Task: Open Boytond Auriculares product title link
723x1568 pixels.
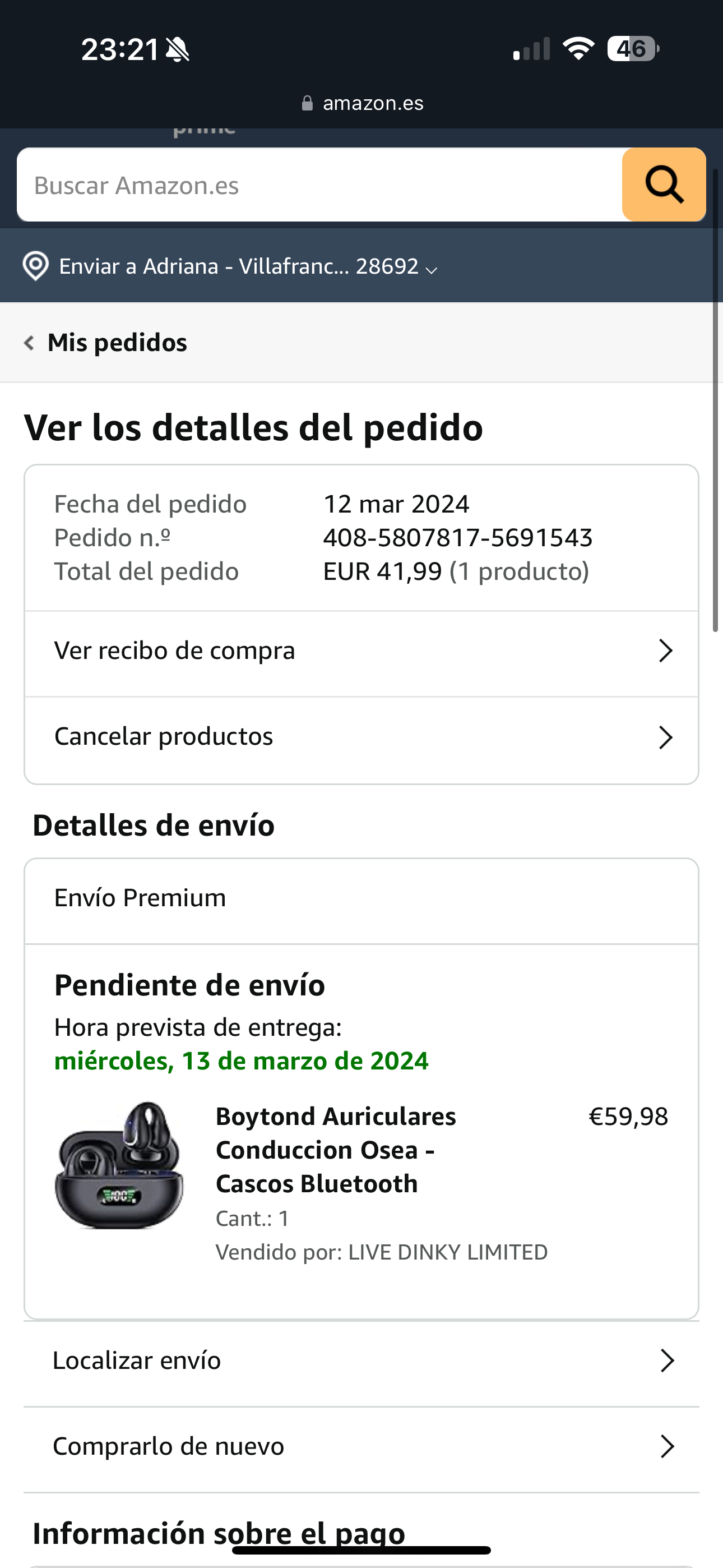Action: coord(335,1149)
